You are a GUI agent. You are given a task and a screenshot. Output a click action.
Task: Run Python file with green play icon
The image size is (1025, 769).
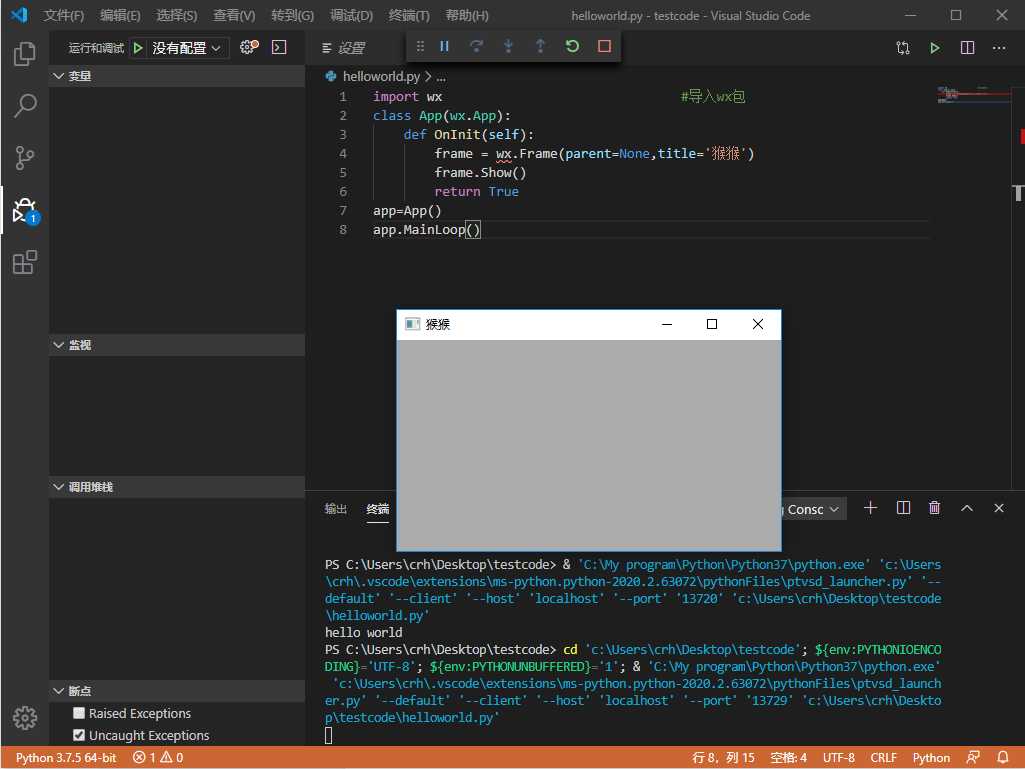click(935, 48)
